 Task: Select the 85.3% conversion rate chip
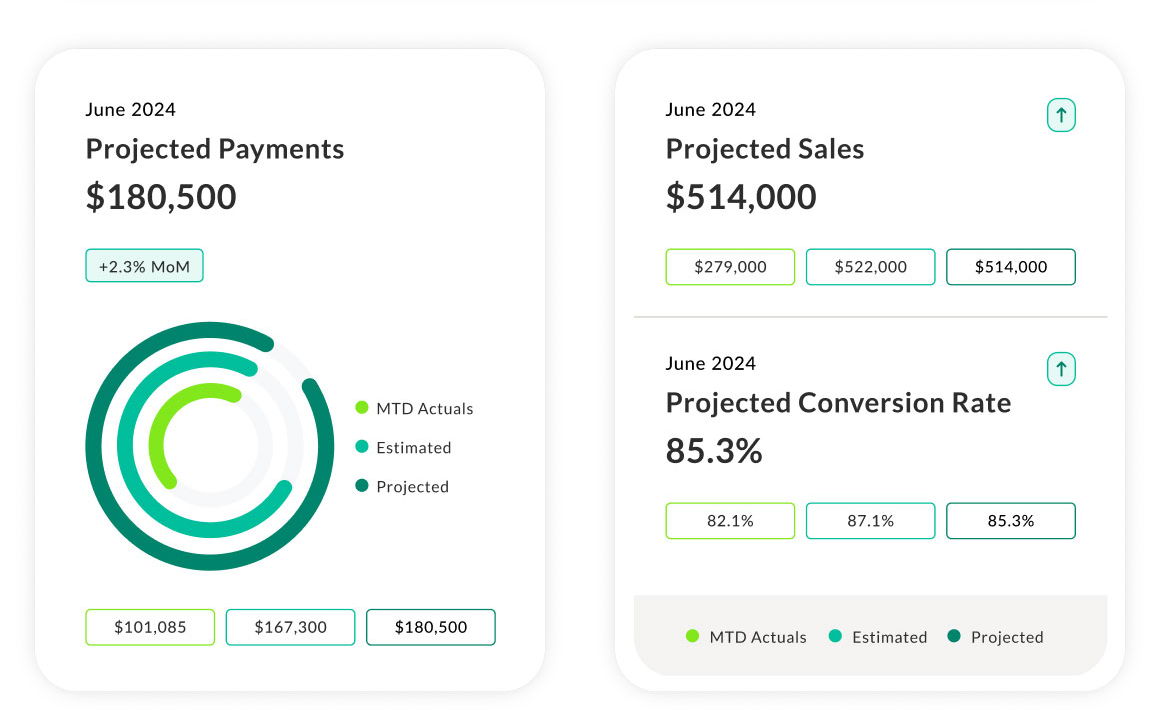[x=1011, y=521]
